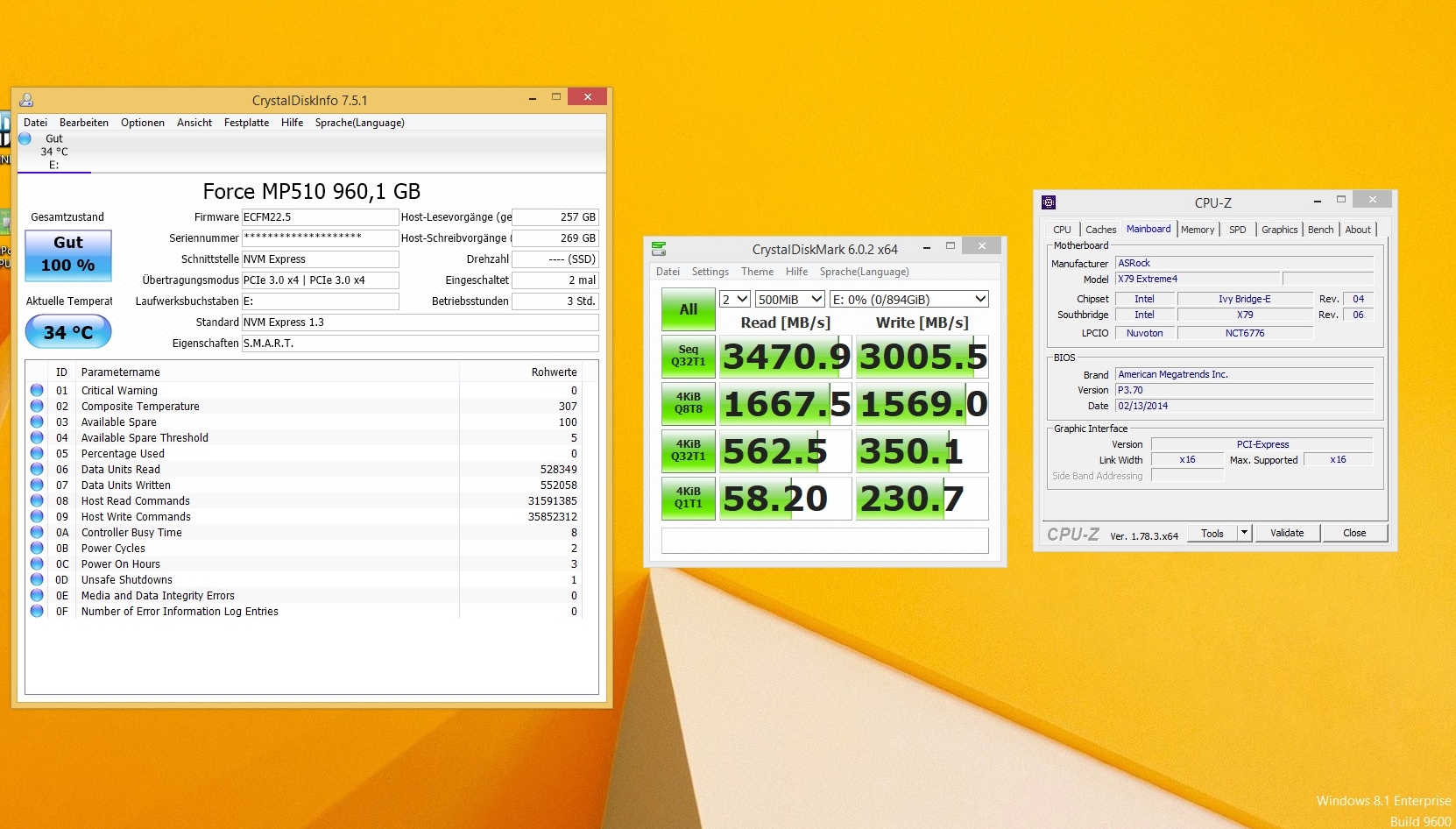This screenshot has height=829, width=1456.
Task: Click the Firmware field showing ECFM22.5
Action: pos(321,217)
